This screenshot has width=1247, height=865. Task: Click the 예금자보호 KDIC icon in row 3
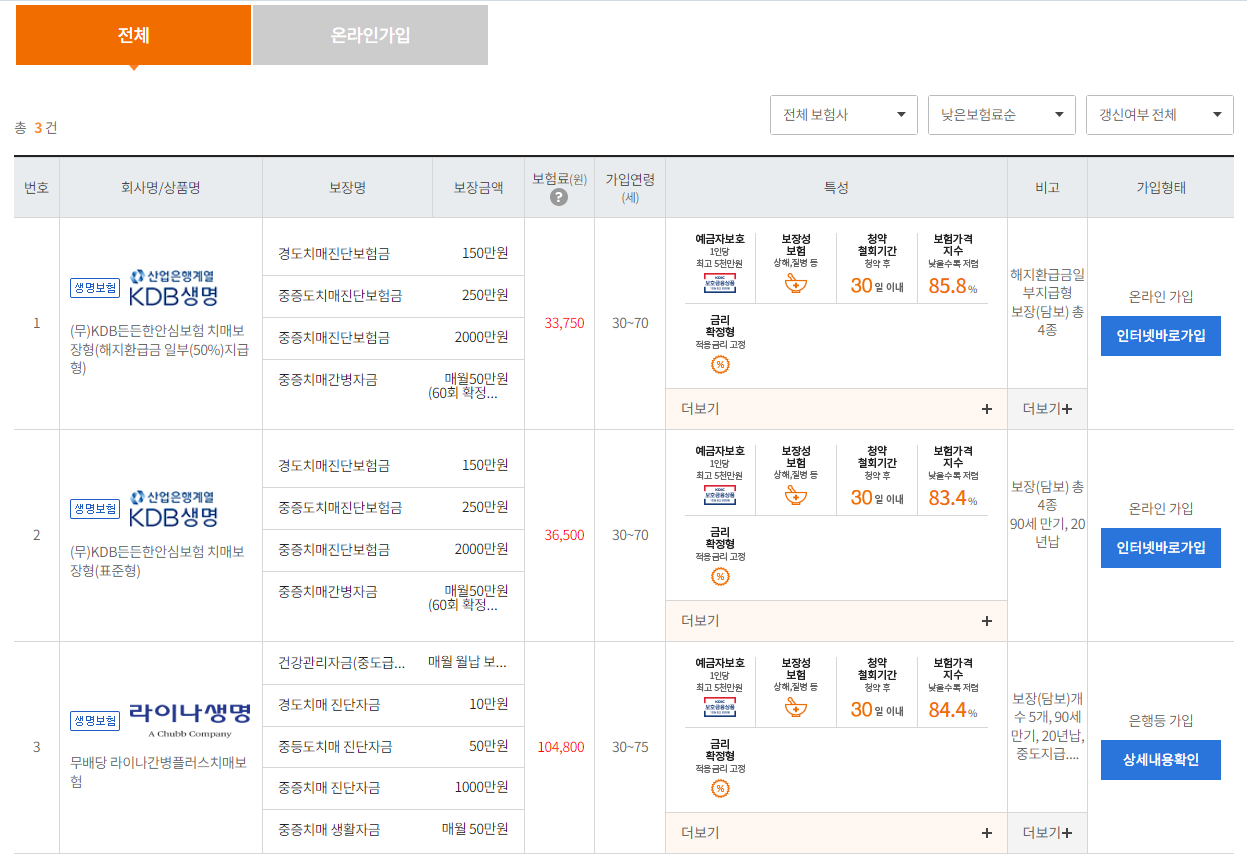pos(720,708)
